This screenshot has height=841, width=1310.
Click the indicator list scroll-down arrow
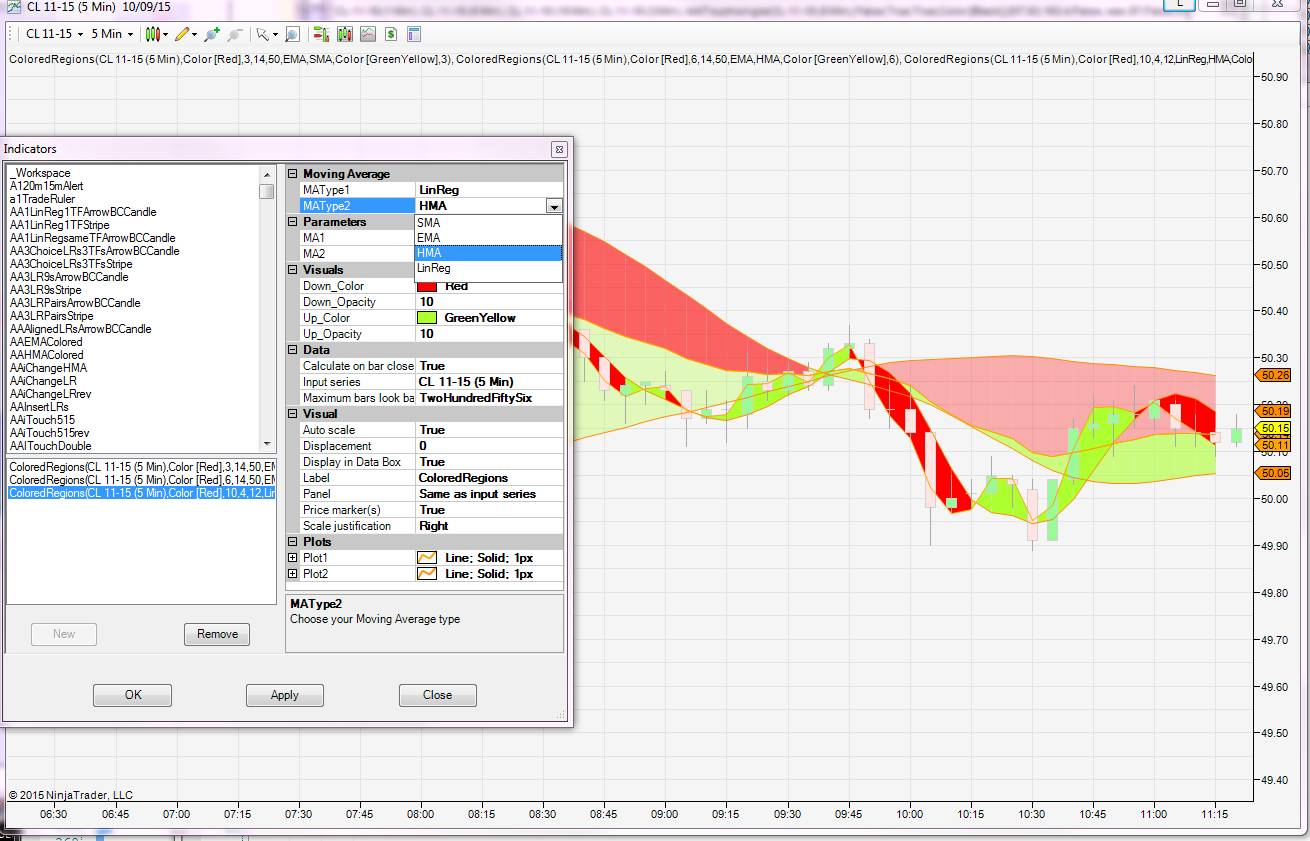[266, 445]
